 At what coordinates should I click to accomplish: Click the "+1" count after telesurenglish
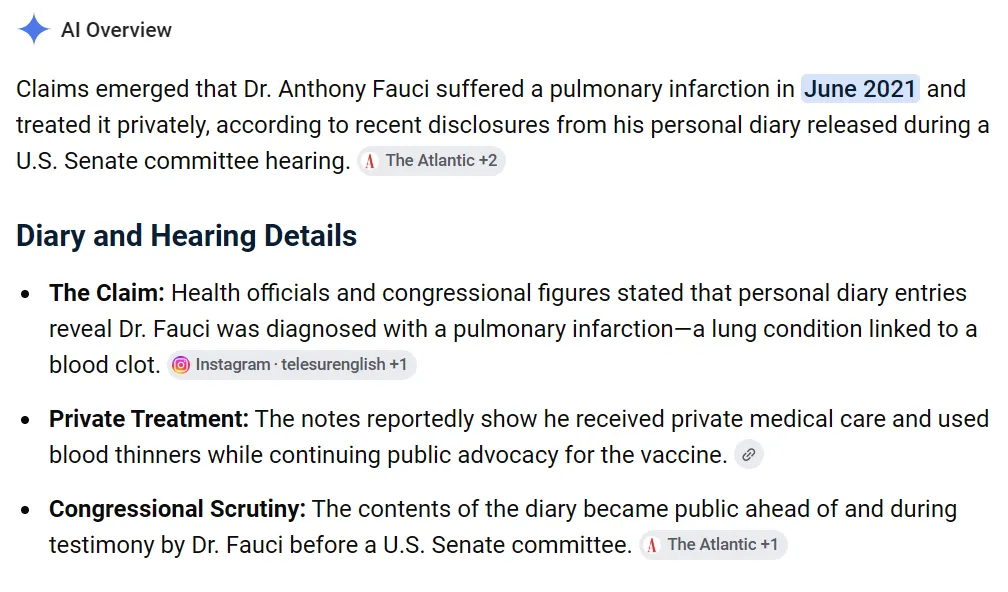pos(398,364)
